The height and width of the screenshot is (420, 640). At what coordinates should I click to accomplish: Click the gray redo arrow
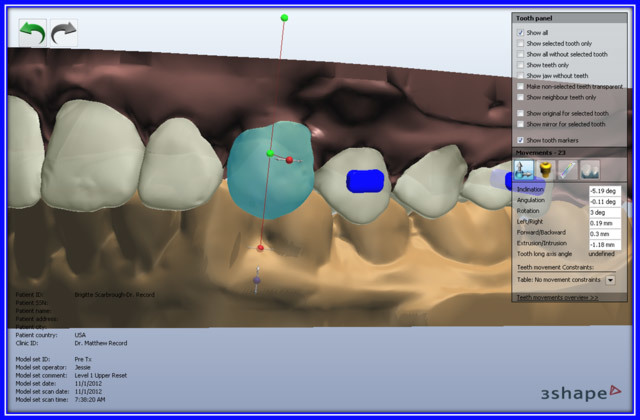click(65, 32)
